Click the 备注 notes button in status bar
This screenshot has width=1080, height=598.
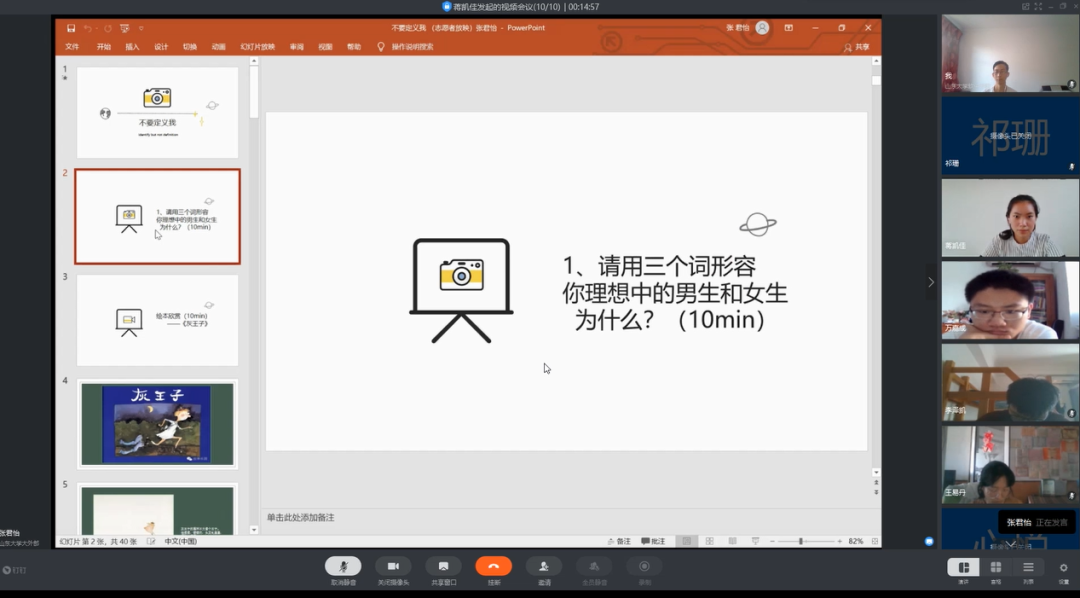pyautogui.click(x=618, y=541)
